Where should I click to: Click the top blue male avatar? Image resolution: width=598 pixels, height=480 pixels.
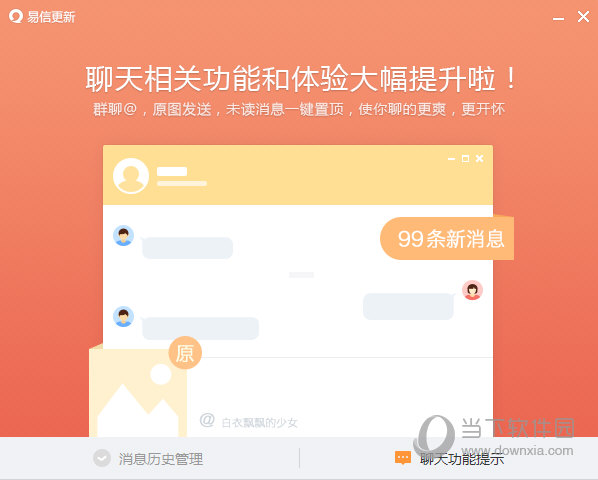click(123, 235)
